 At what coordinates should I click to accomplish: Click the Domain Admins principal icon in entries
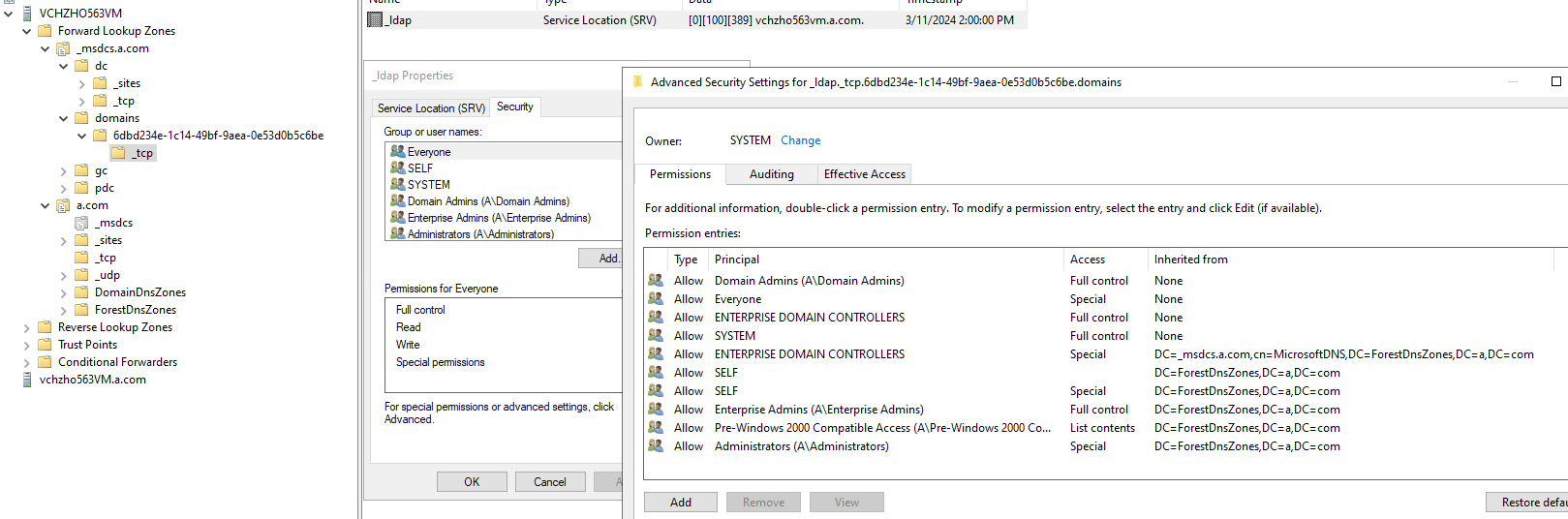[x=655, y=280]
